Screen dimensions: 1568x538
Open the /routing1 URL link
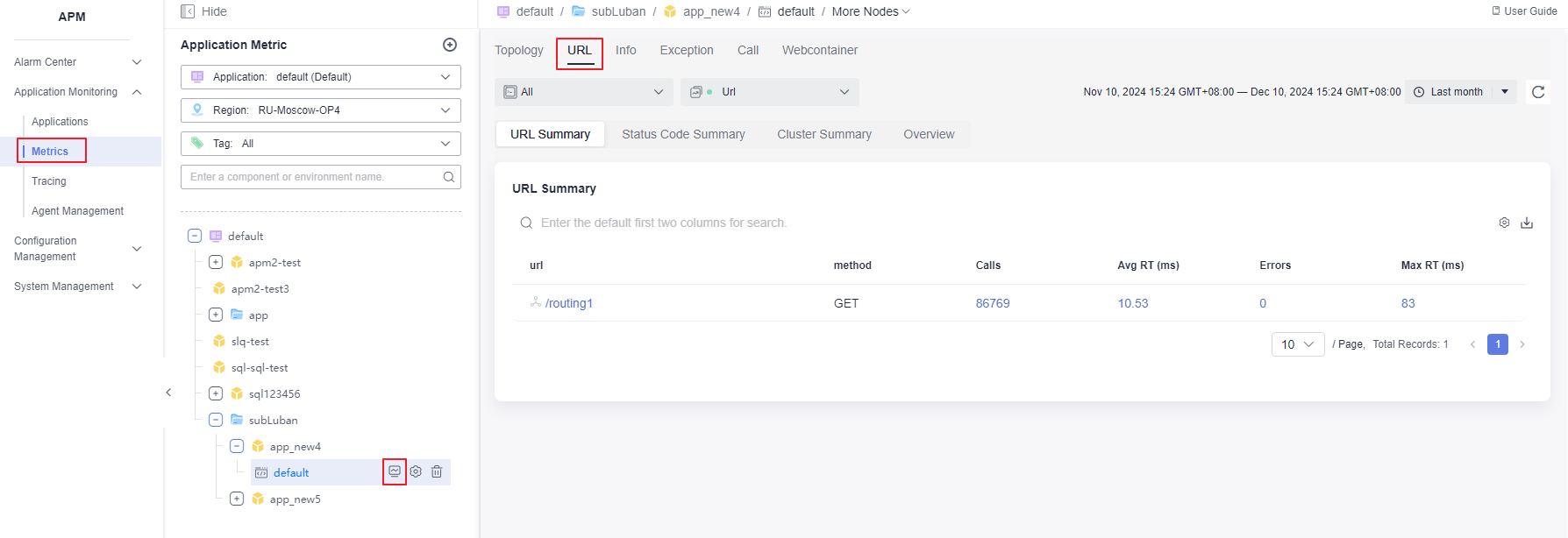pyautogui.click(x=569, y=303)
